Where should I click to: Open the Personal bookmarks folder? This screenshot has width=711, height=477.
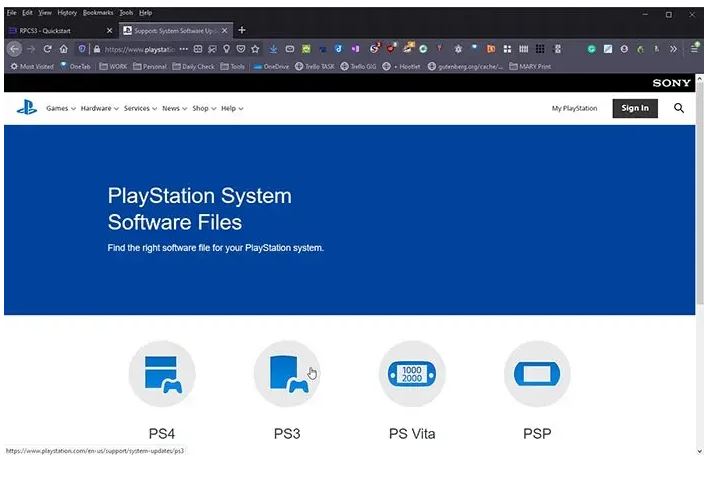pos(150,66)
